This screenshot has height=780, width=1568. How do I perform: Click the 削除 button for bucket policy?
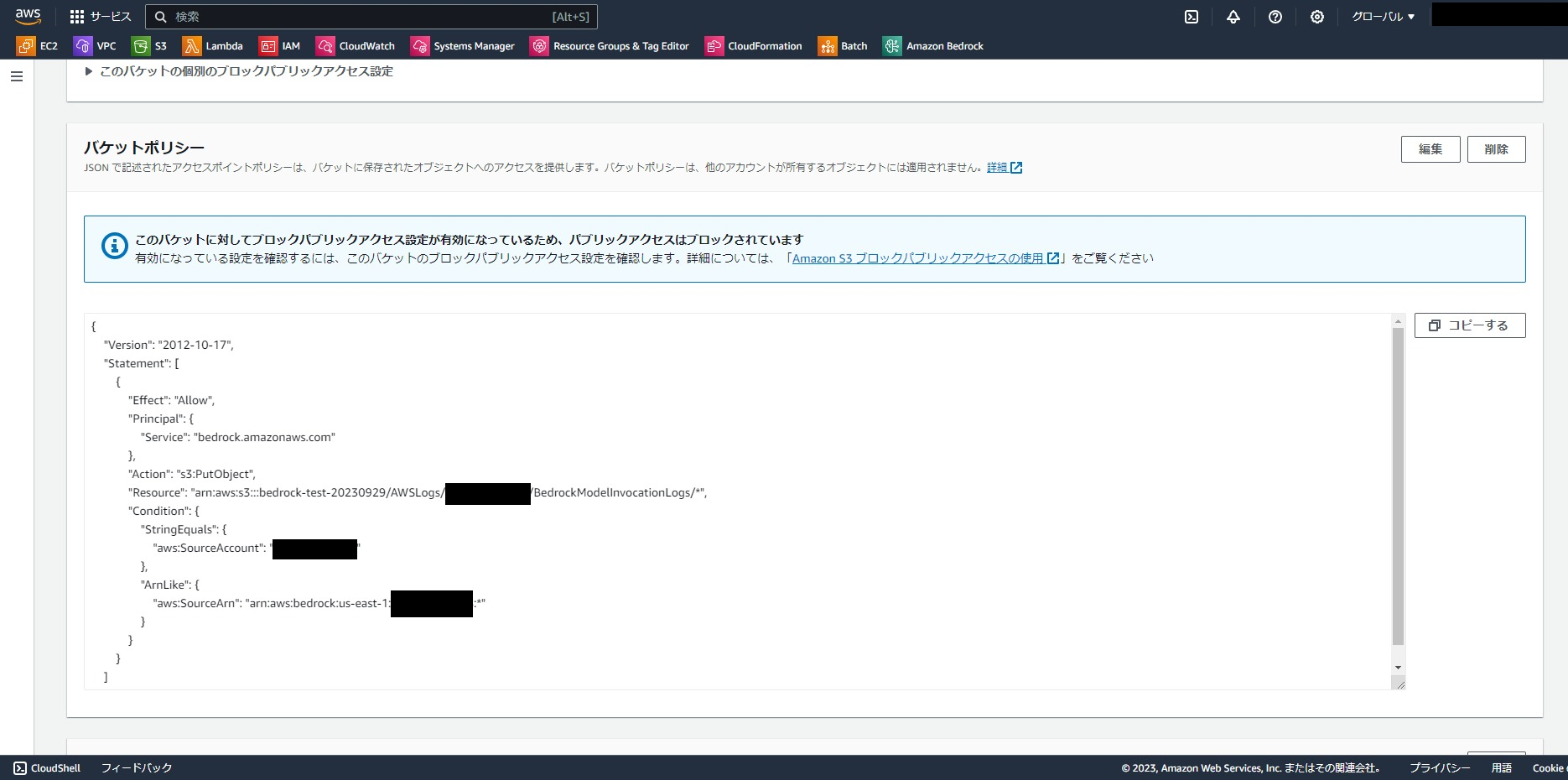1497,149
